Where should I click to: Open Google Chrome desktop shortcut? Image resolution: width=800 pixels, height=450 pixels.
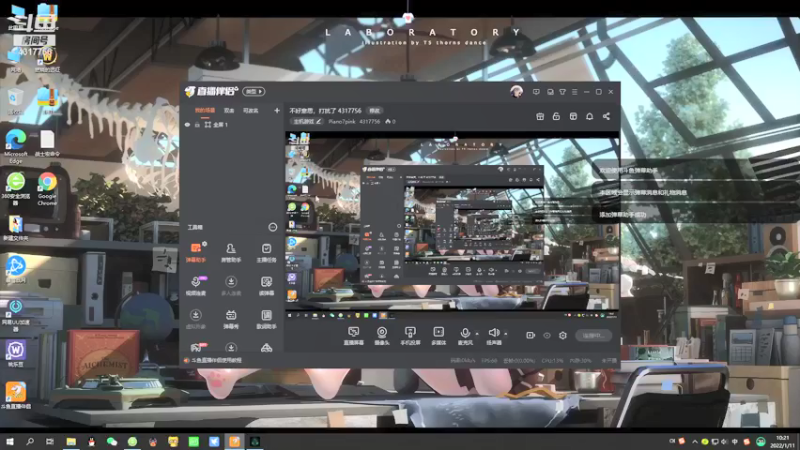[47, 188]
